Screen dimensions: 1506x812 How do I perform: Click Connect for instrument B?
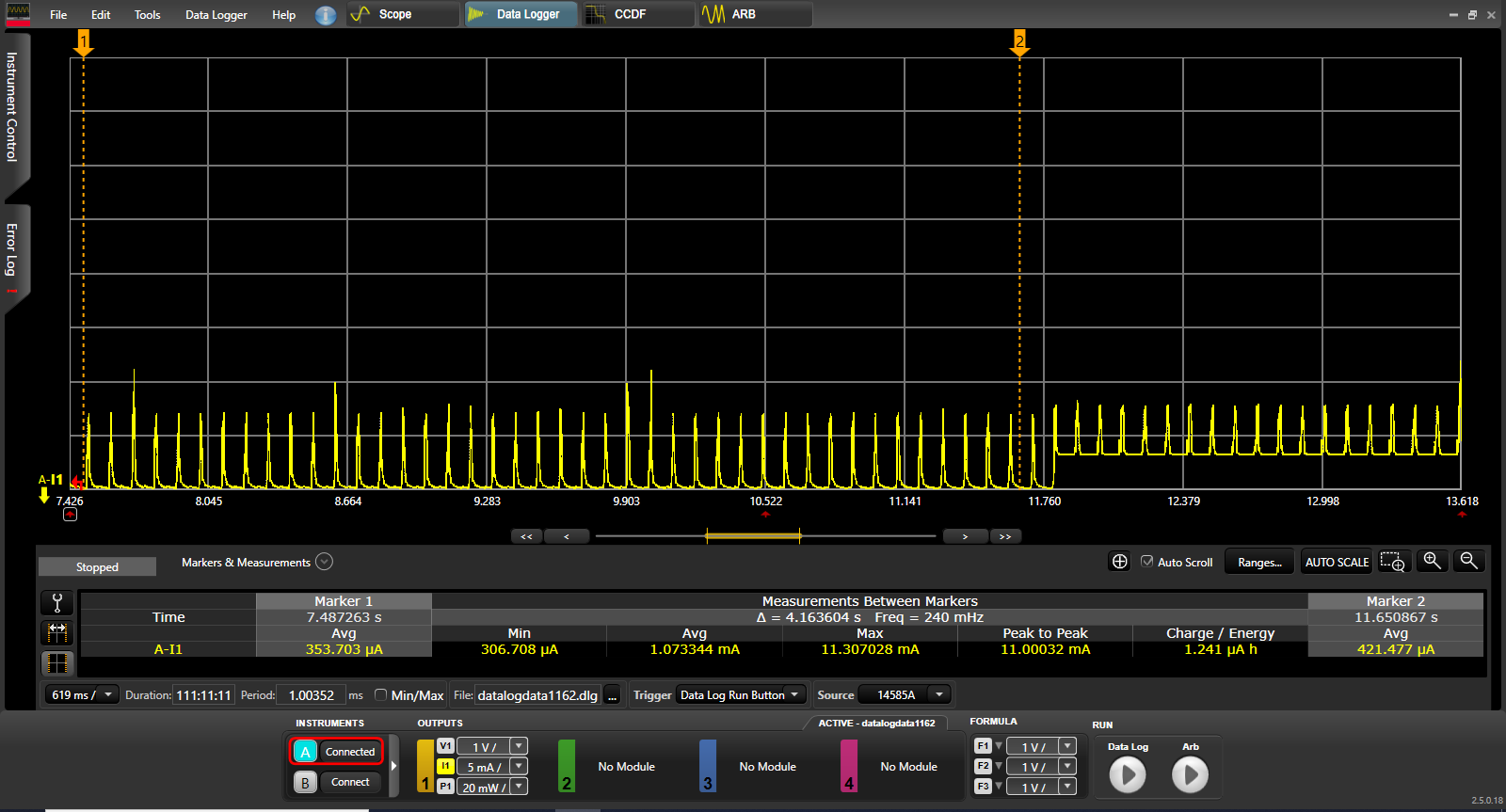[350, 782]
